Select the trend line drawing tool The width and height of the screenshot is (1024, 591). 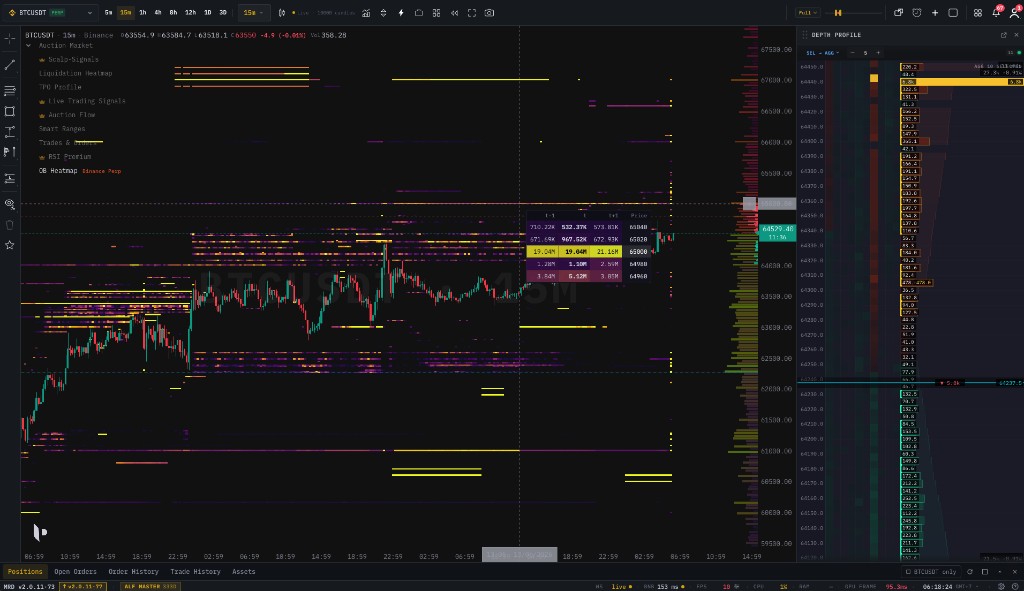(10, 64)
